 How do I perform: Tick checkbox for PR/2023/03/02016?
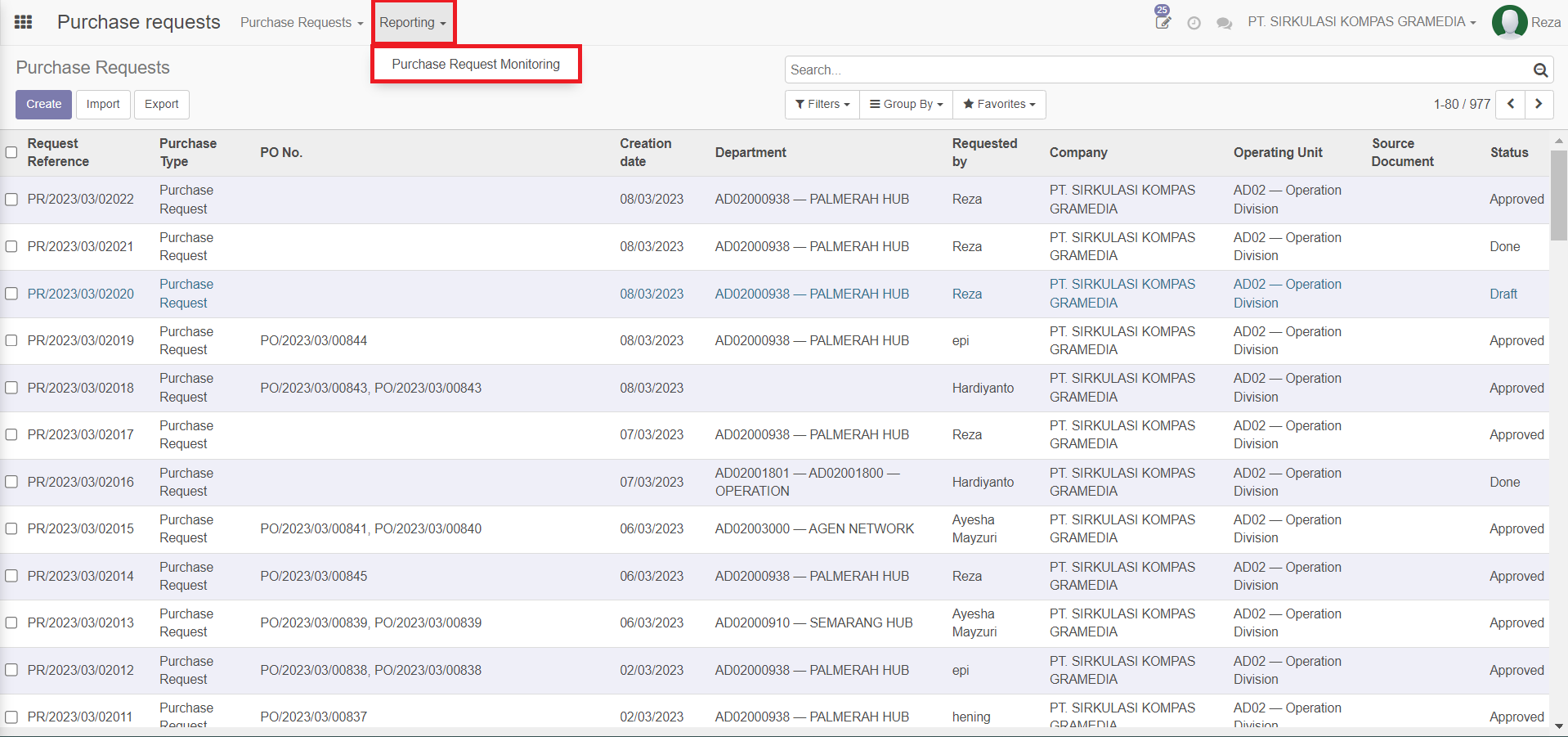coord(11,482)
